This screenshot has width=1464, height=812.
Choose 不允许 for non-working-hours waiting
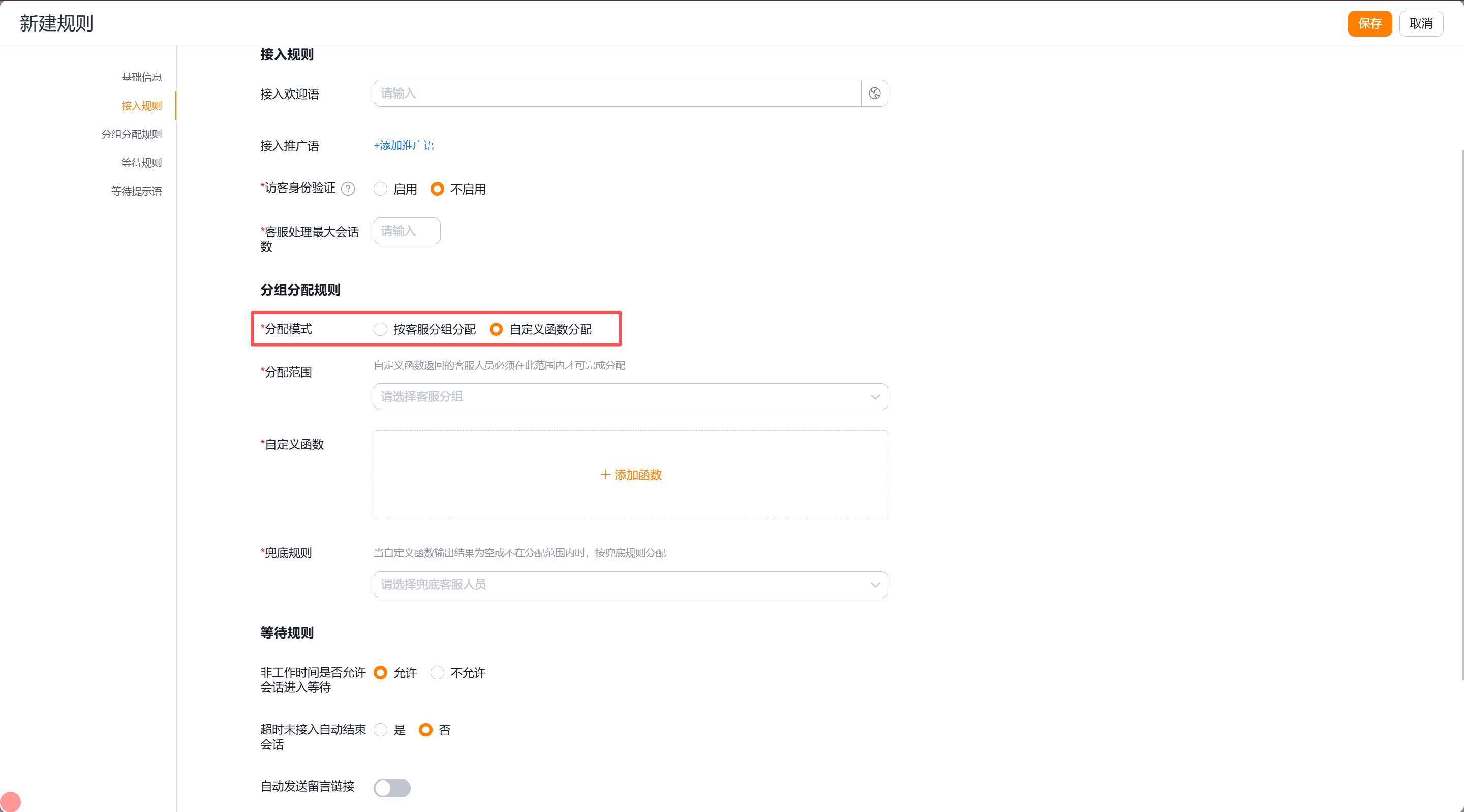click(x=437, y=673)
